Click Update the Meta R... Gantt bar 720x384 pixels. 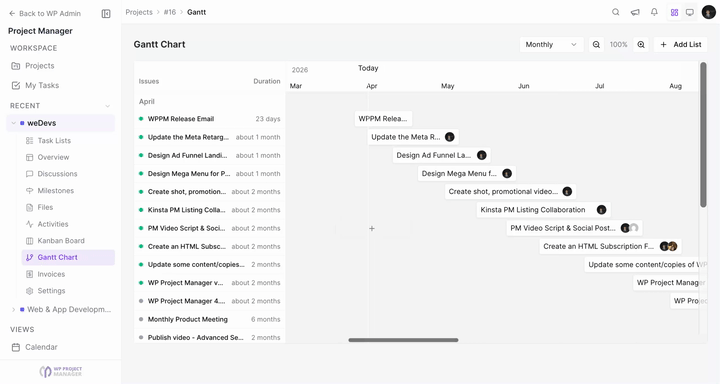pos(413,137)
